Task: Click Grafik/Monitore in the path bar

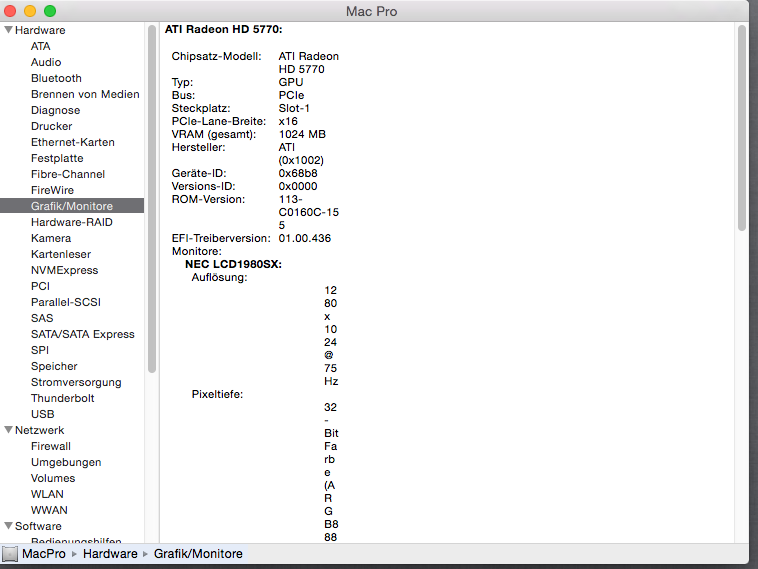Action: pyautogui.click(x=198, y=554)
